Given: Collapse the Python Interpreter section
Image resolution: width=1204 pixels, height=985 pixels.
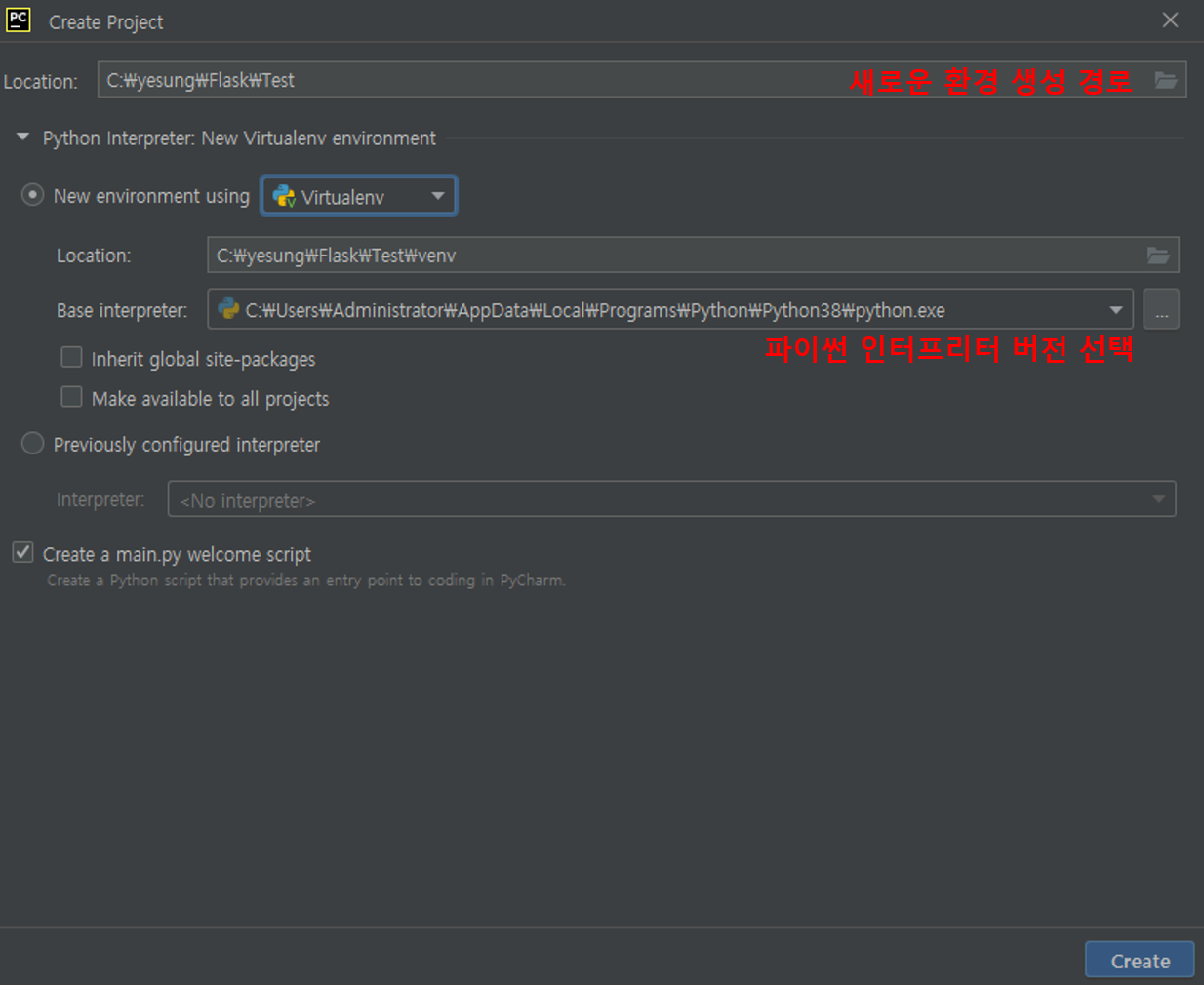Looking at the screenshot, I should 22,138.
